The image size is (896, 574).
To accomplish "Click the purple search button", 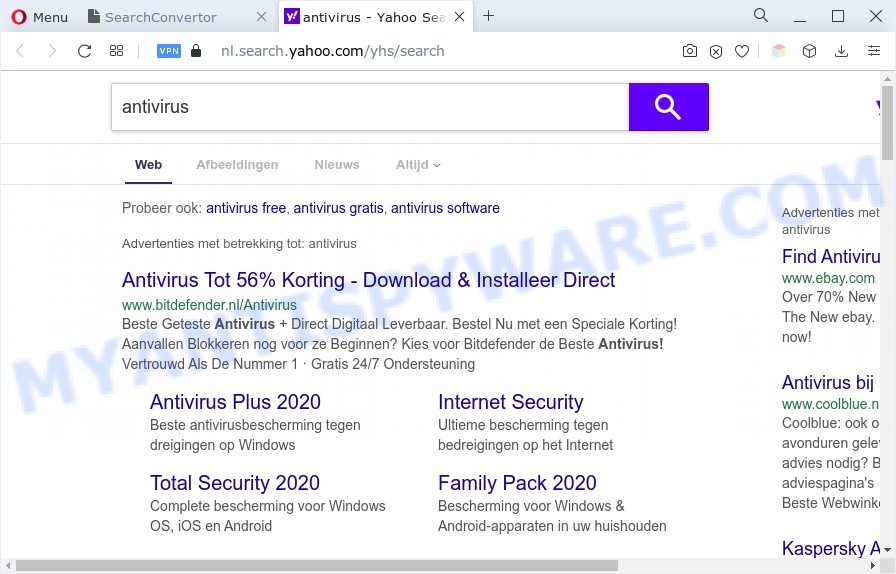I will (669, 107).
